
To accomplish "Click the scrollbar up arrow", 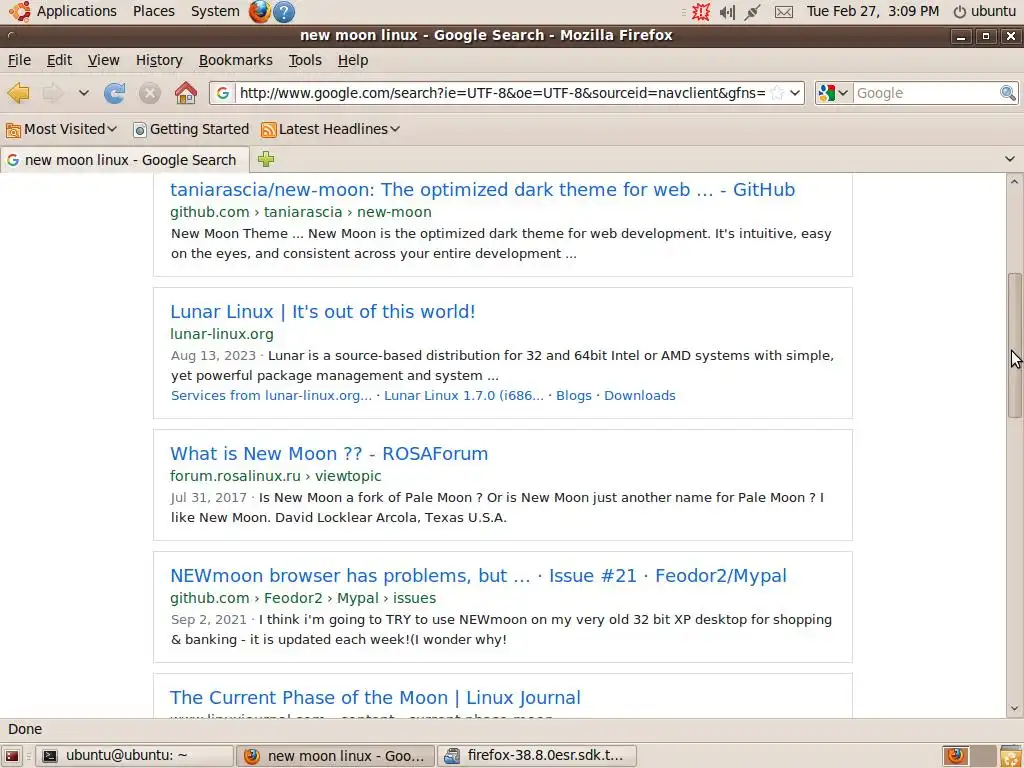I will tap(1014, 182).
